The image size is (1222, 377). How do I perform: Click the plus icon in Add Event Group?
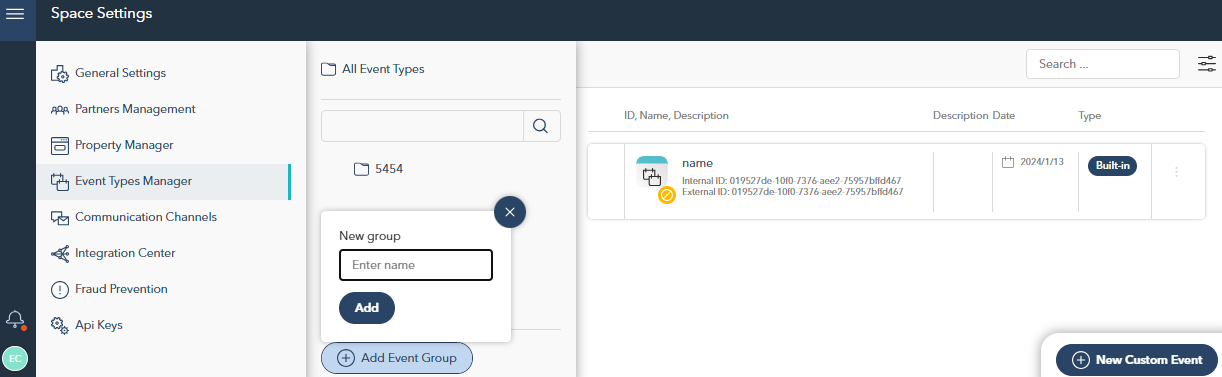346,358
